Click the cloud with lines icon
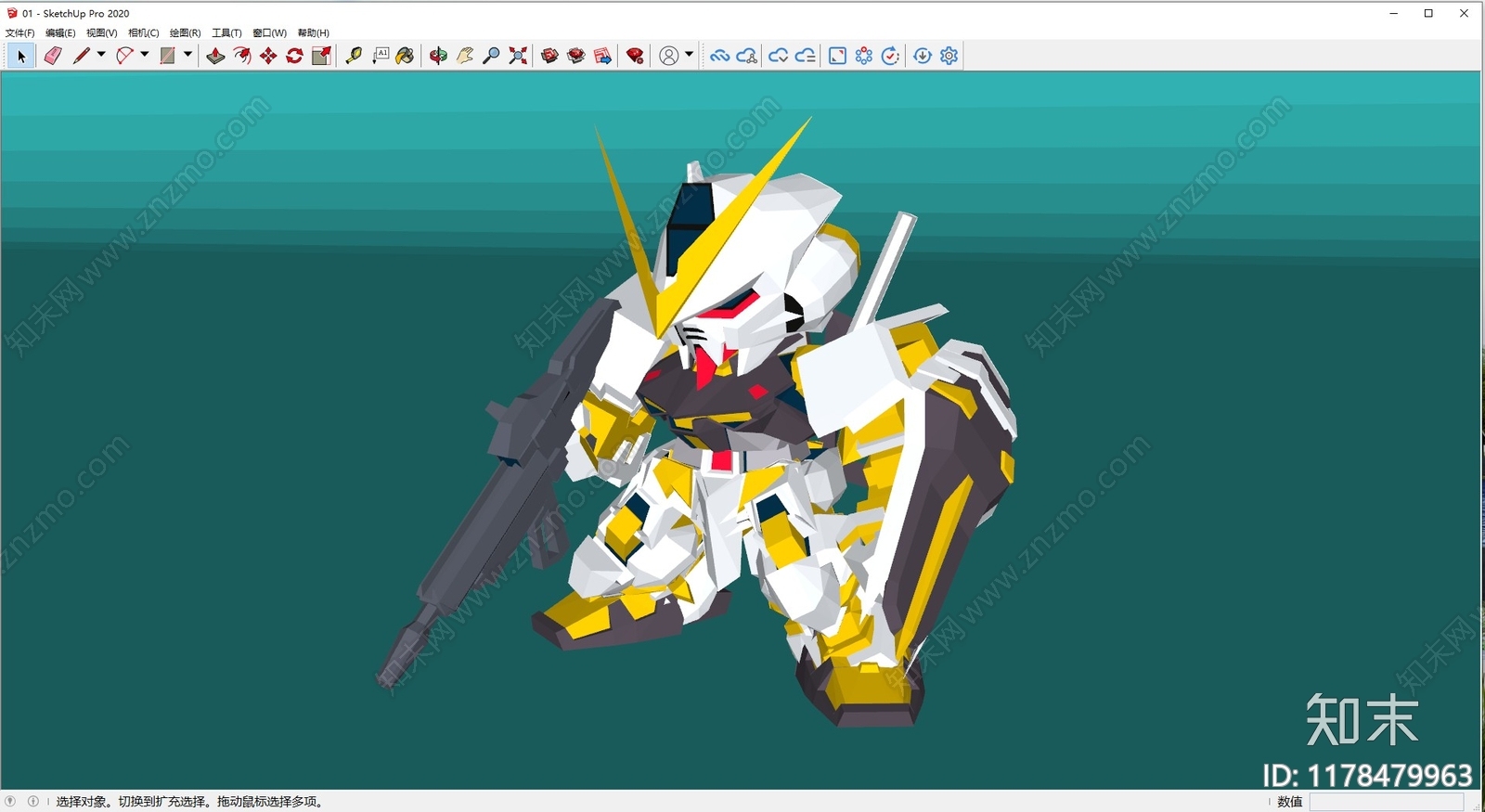This screenshot has width=1485, height=812. 805,56
